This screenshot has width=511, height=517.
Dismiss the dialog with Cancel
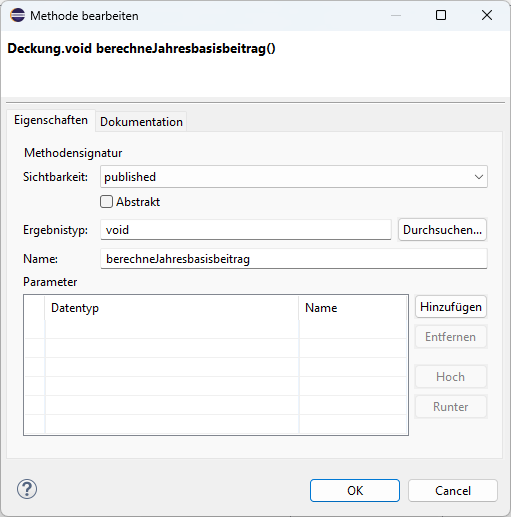click(453, 490)
